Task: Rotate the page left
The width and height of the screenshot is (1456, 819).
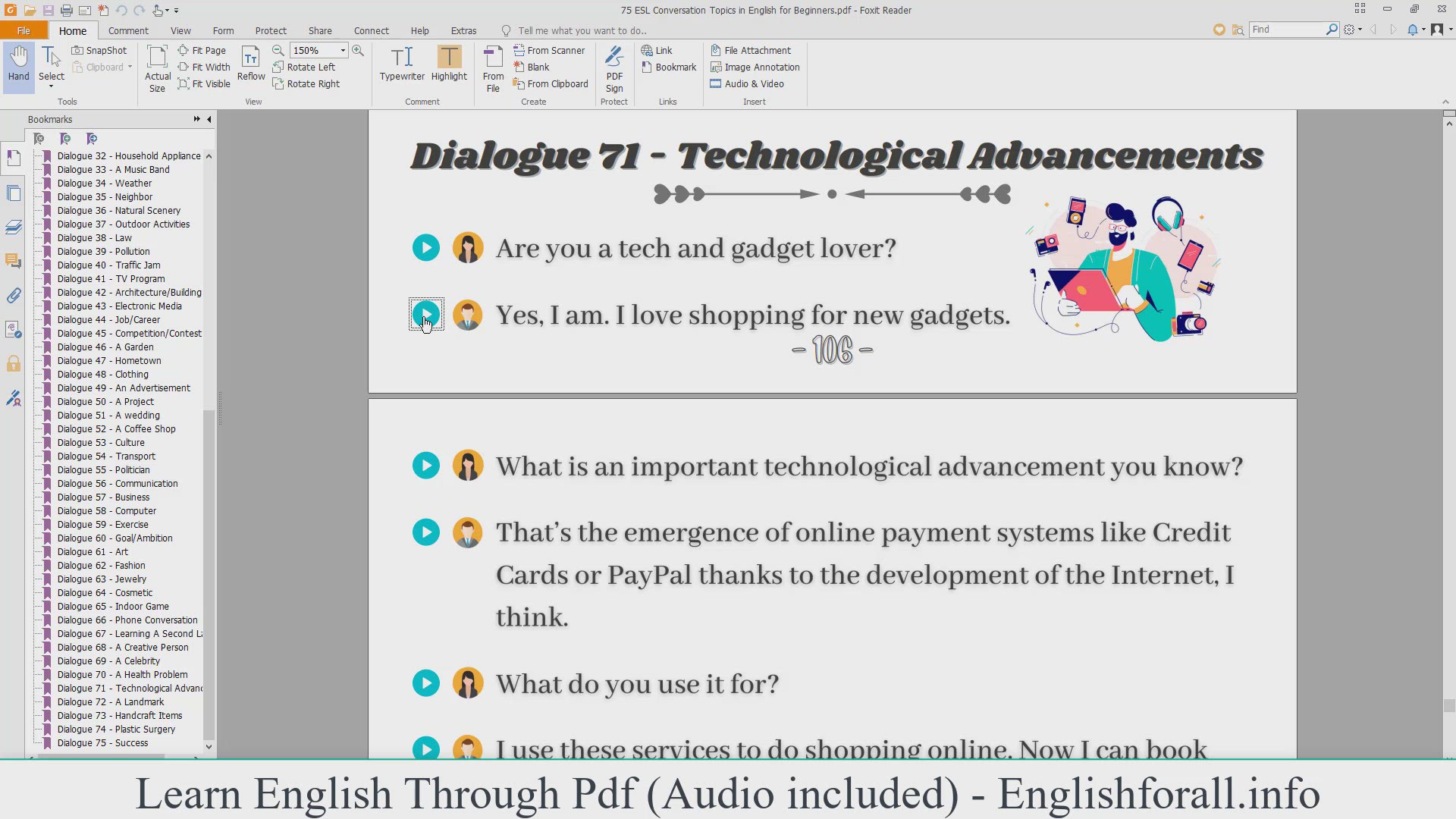Action: click(303, 67)
